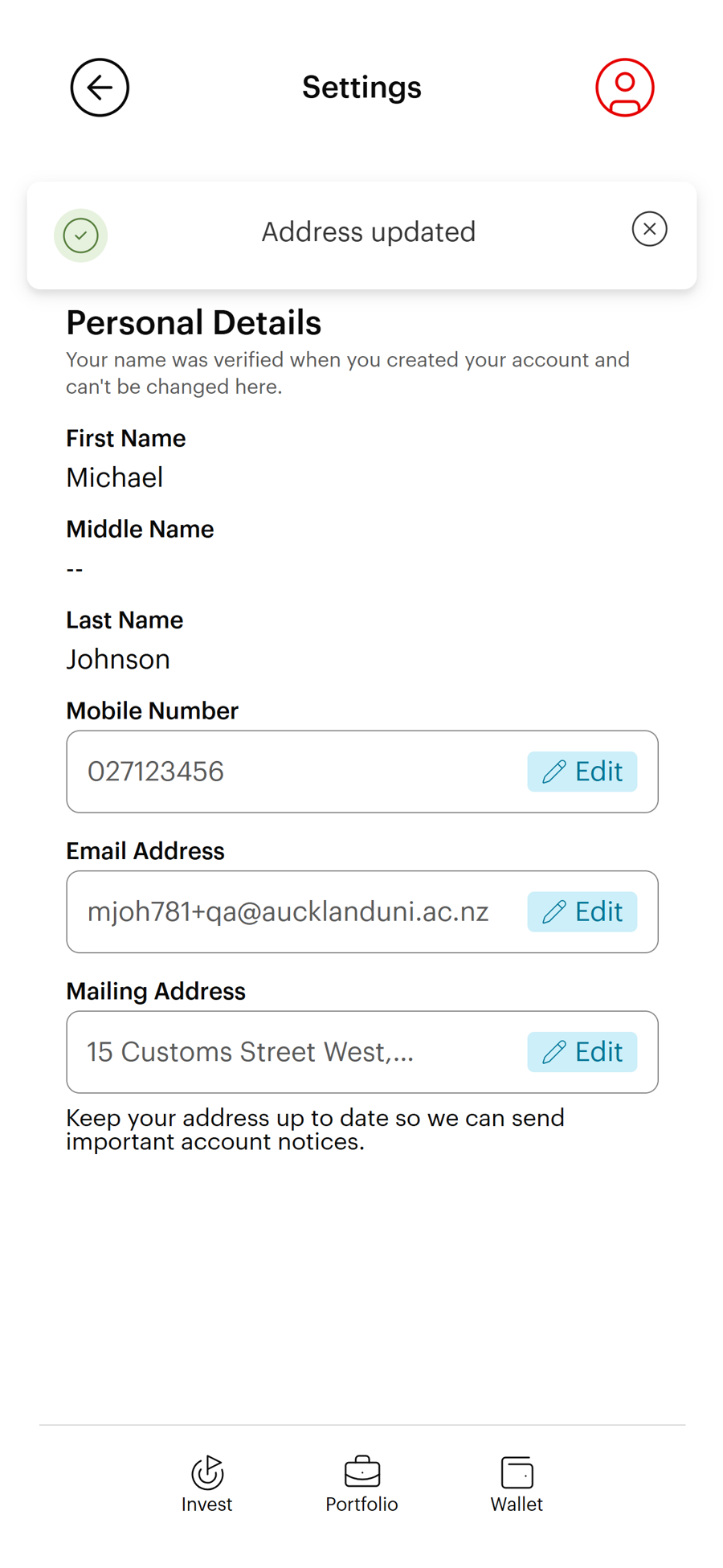The image size is (723, 1568).
Task: Click the Mailing Address pencil icon
Action: tap(554, 1052)
